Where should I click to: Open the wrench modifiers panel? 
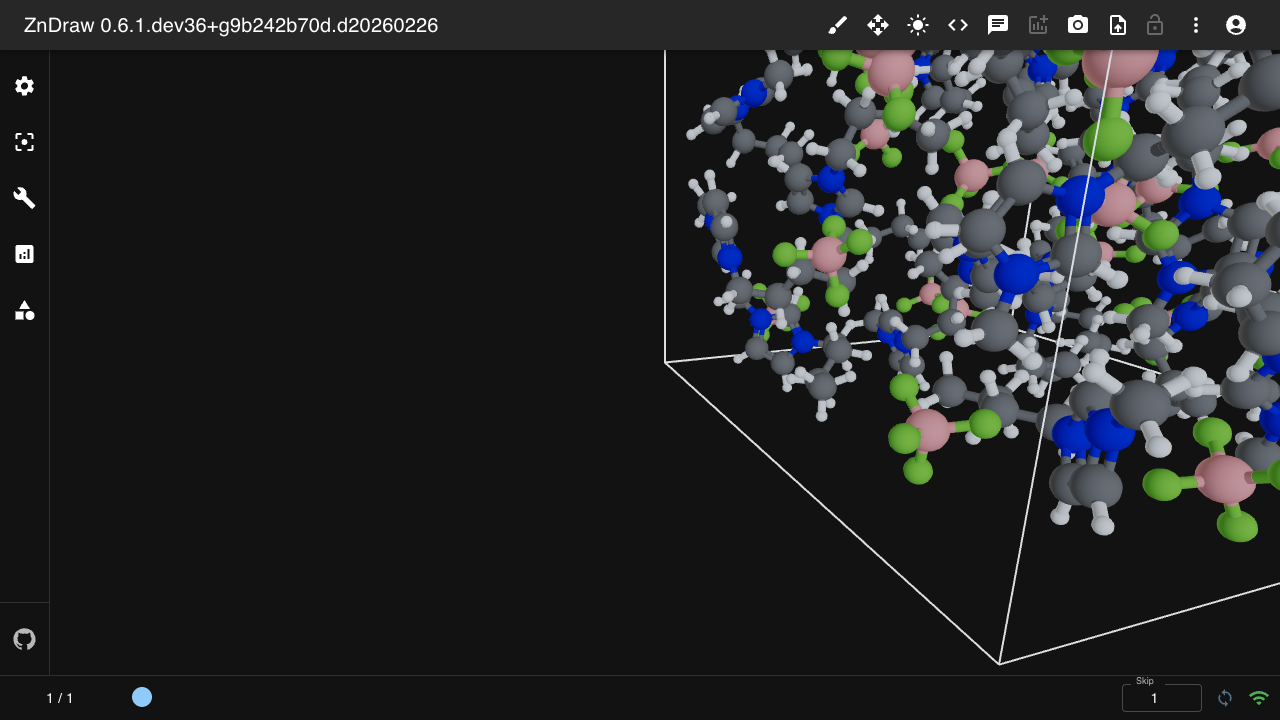click(x=25, y=198)
